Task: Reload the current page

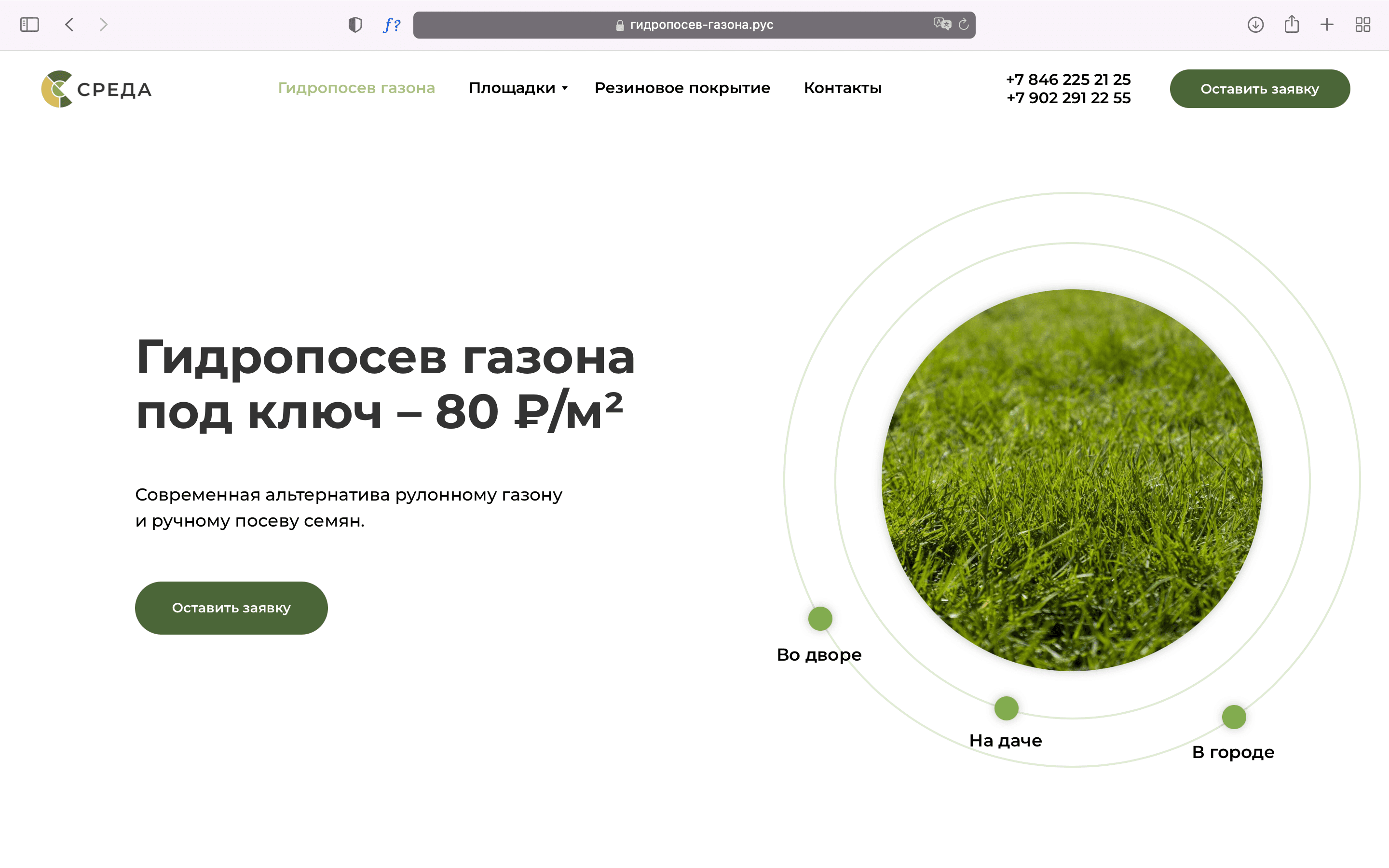Action: pos(964,24)
